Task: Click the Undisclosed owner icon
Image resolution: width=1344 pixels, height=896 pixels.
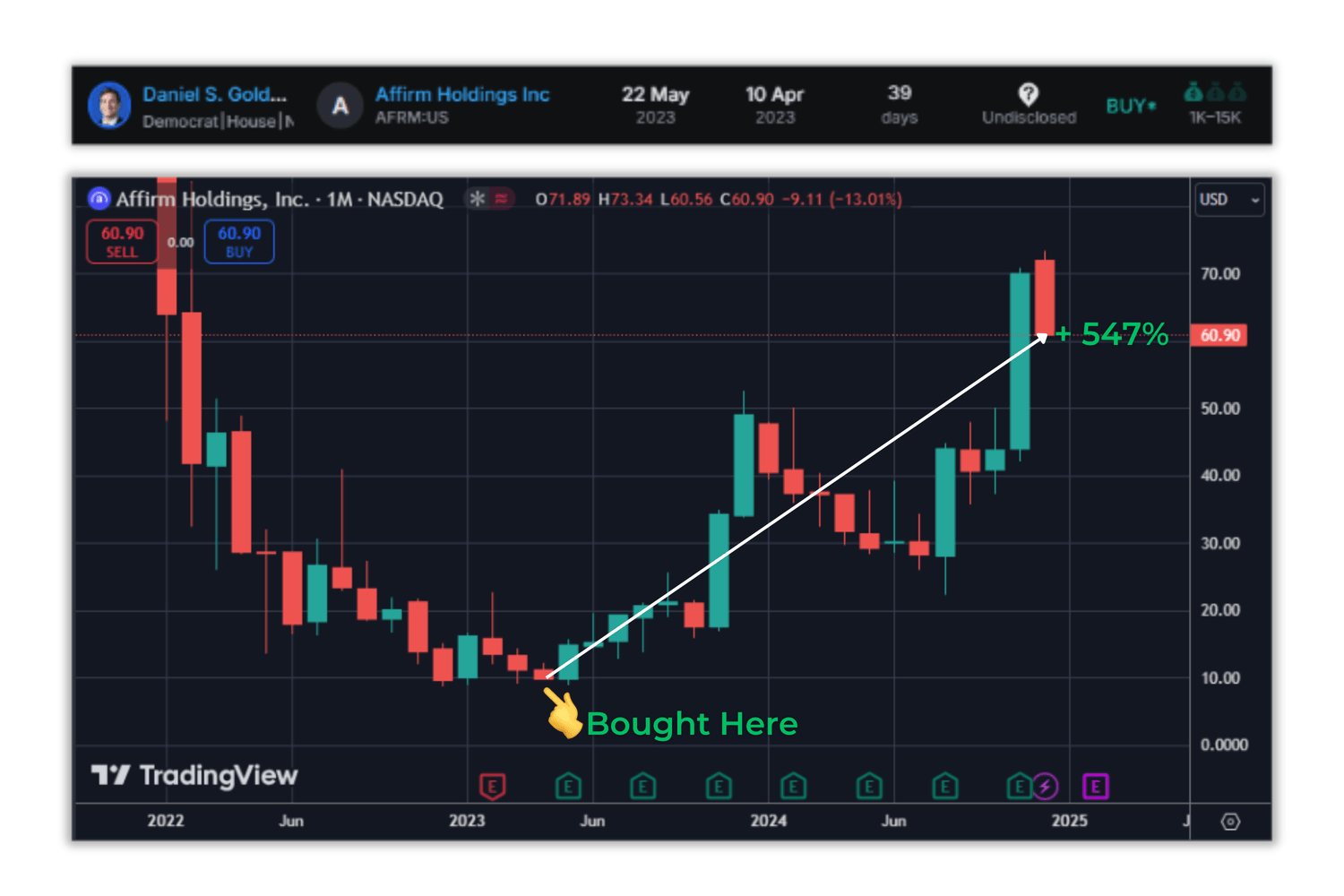Action: tap(1029, 94)
